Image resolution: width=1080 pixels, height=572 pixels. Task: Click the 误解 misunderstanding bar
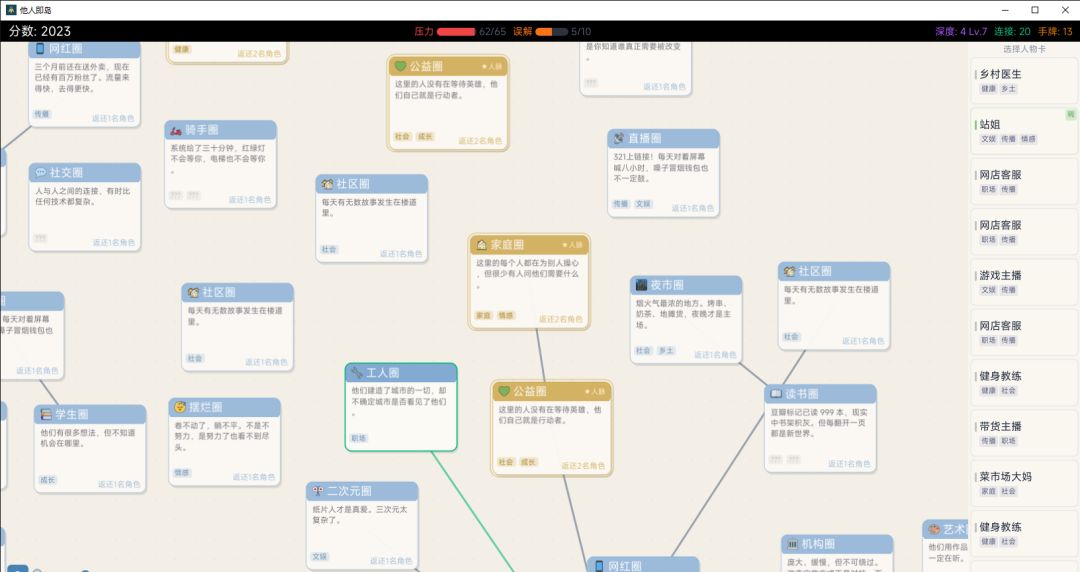pos(552,32)
